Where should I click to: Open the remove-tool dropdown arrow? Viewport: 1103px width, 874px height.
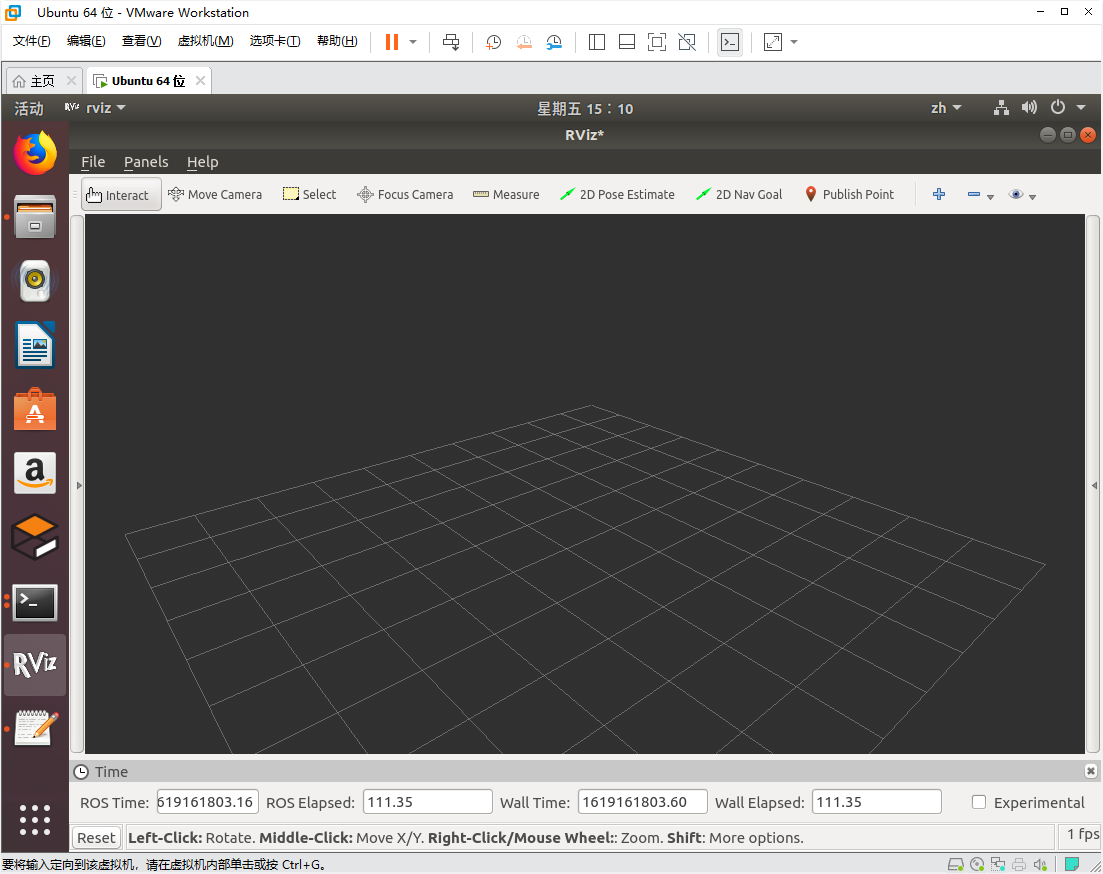(990, 197)
